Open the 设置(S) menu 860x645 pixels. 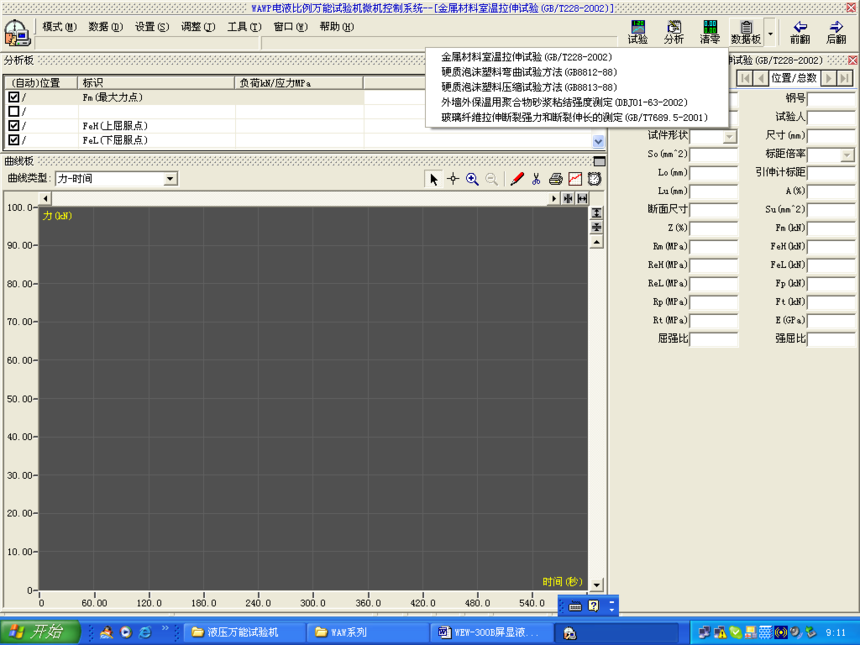pos(152,27)
